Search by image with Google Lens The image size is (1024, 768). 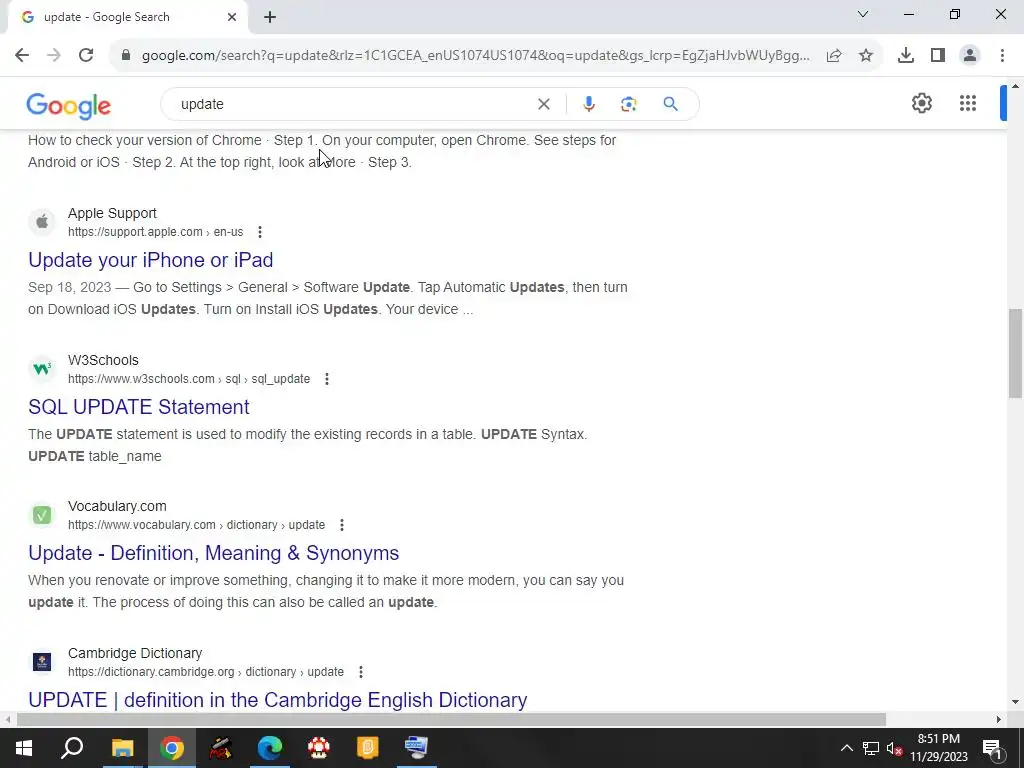(628, 104)
